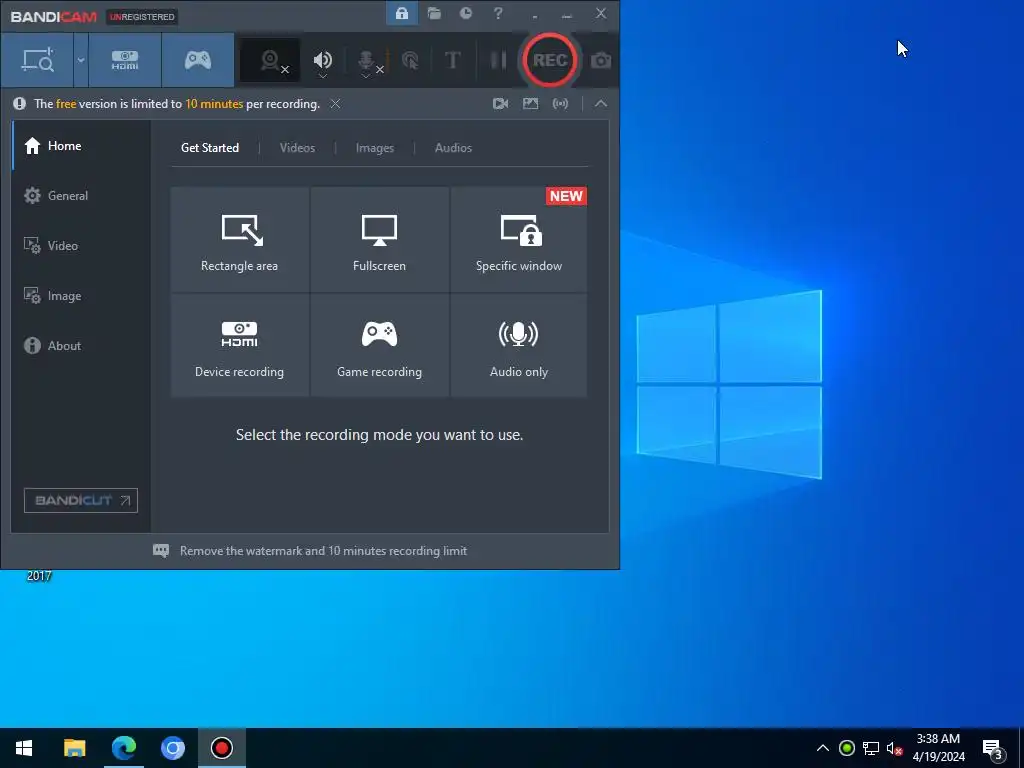
Task: Choose Audio only recording mode
Action: point(519,345)
